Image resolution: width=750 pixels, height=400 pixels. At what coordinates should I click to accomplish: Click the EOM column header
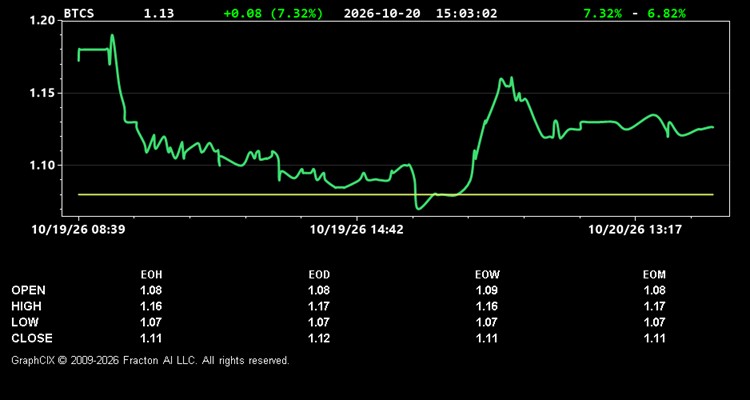coord(654,275)
